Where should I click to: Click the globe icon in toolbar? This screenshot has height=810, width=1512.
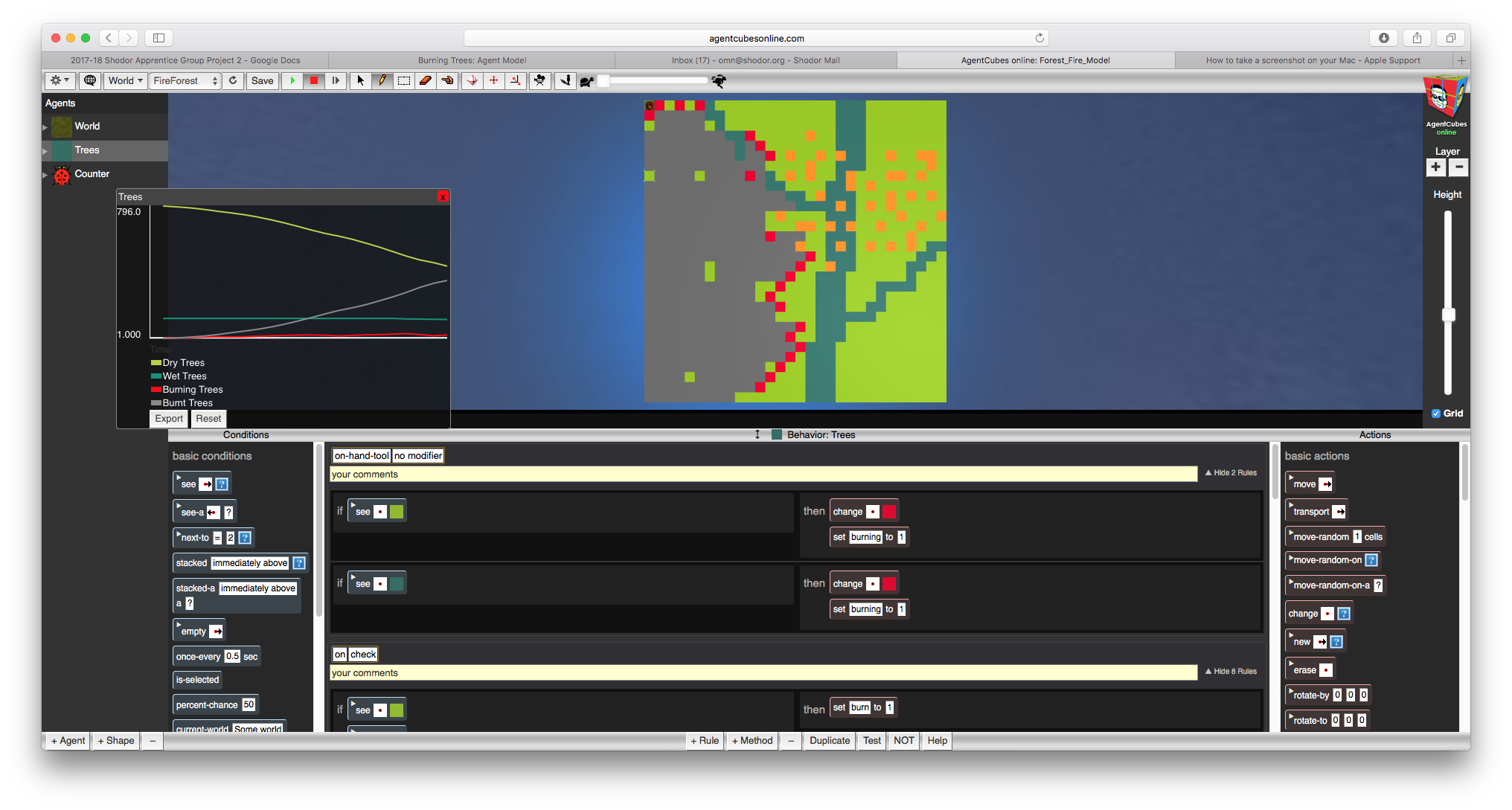[90, 80]
